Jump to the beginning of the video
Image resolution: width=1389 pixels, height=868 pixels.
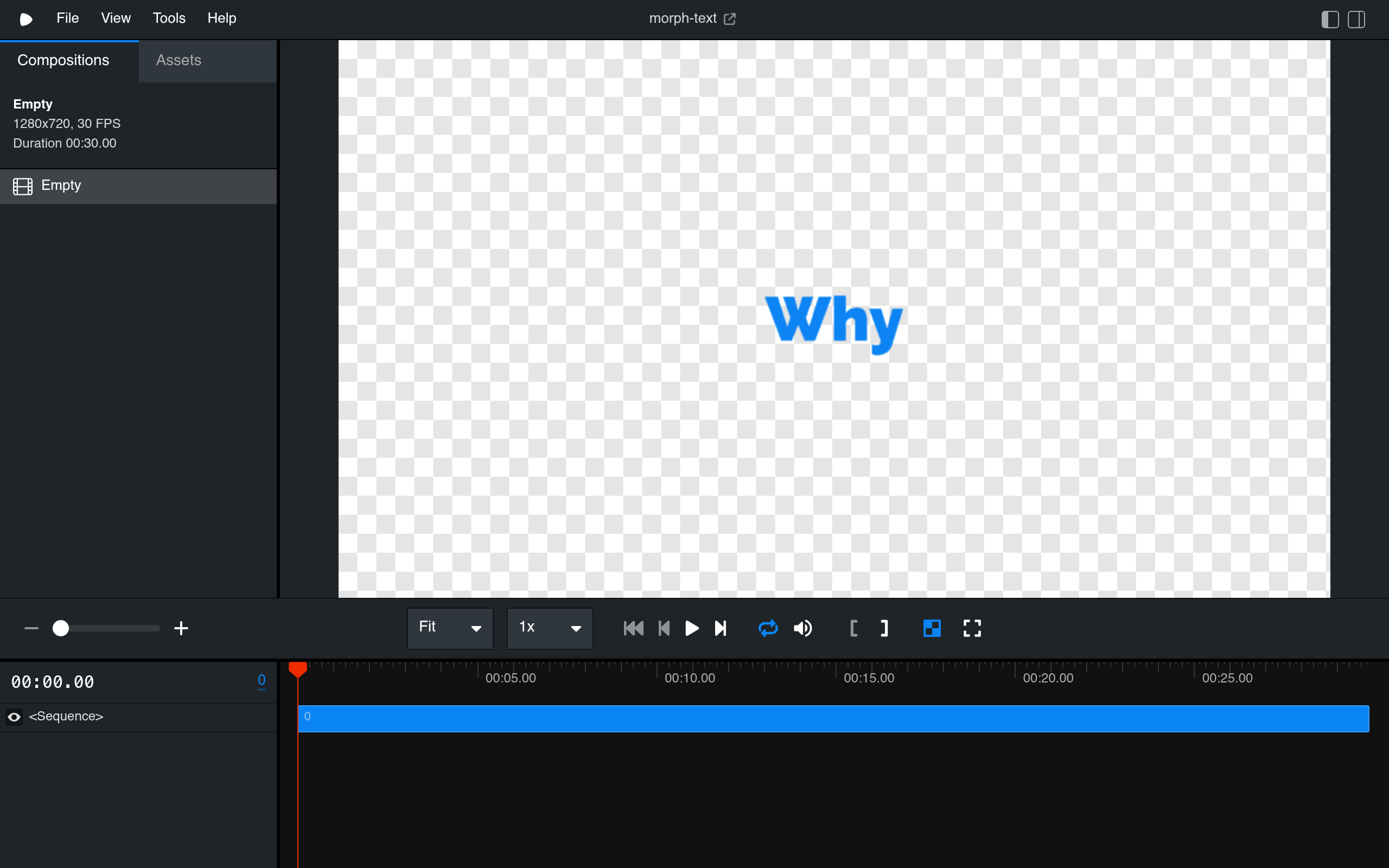633,628
